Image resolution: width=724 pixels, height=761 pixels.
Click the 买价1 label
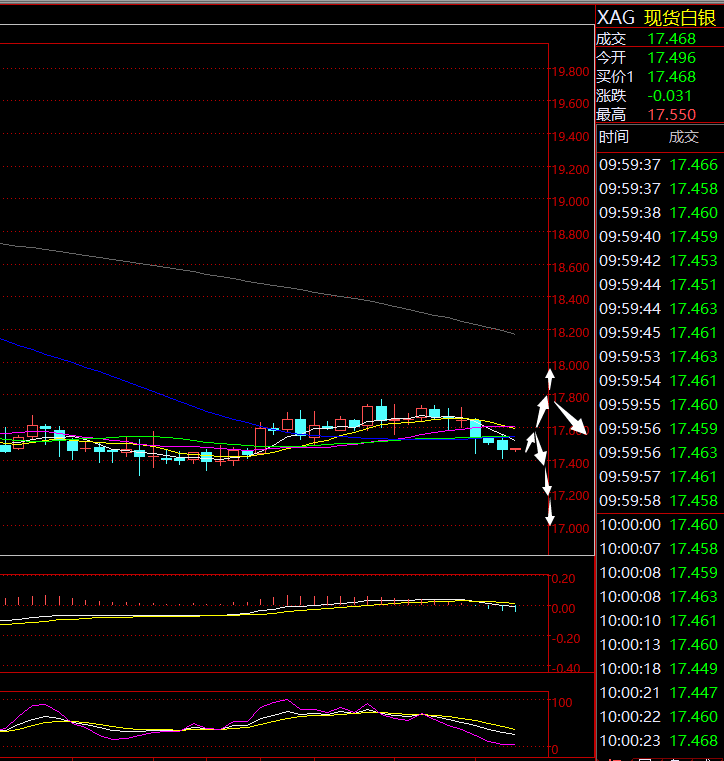click(x=615, y=77)
